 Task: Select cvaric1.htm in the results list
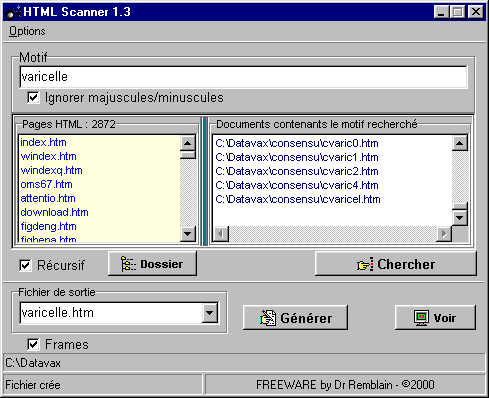[x=297, y=157]
